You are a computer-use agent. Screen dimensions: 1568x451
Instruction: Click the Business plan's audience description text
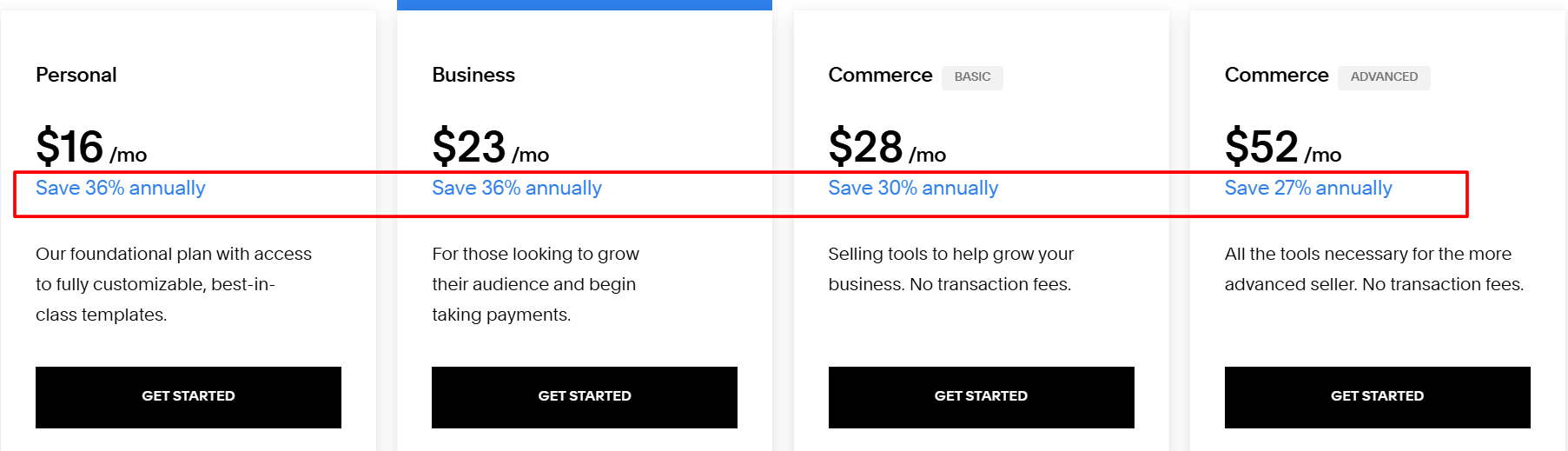[535, 284]
